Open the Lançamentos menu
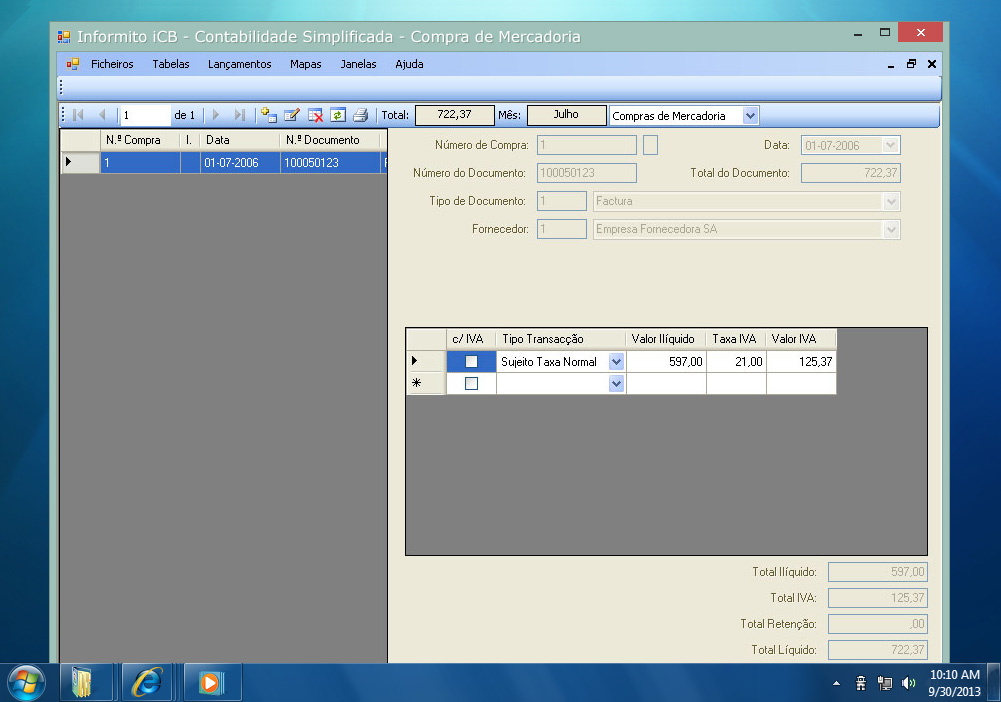1001x702 pixels. [x=239, y=64]
